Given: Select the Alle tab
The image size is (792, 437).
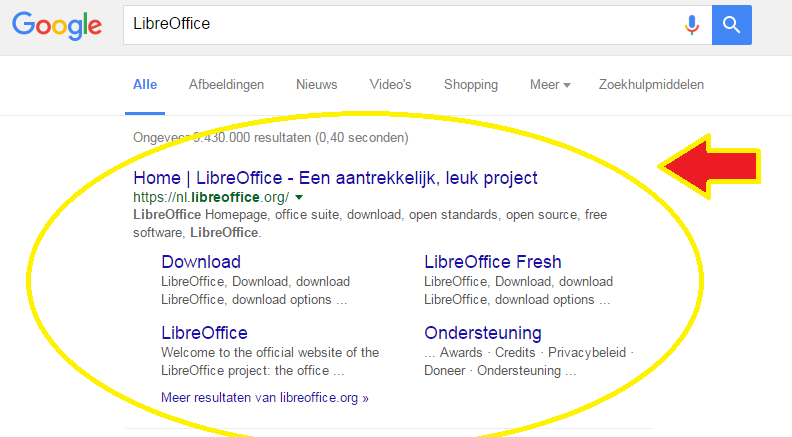Looking at the screenshot, I should [x=145, y=85].
